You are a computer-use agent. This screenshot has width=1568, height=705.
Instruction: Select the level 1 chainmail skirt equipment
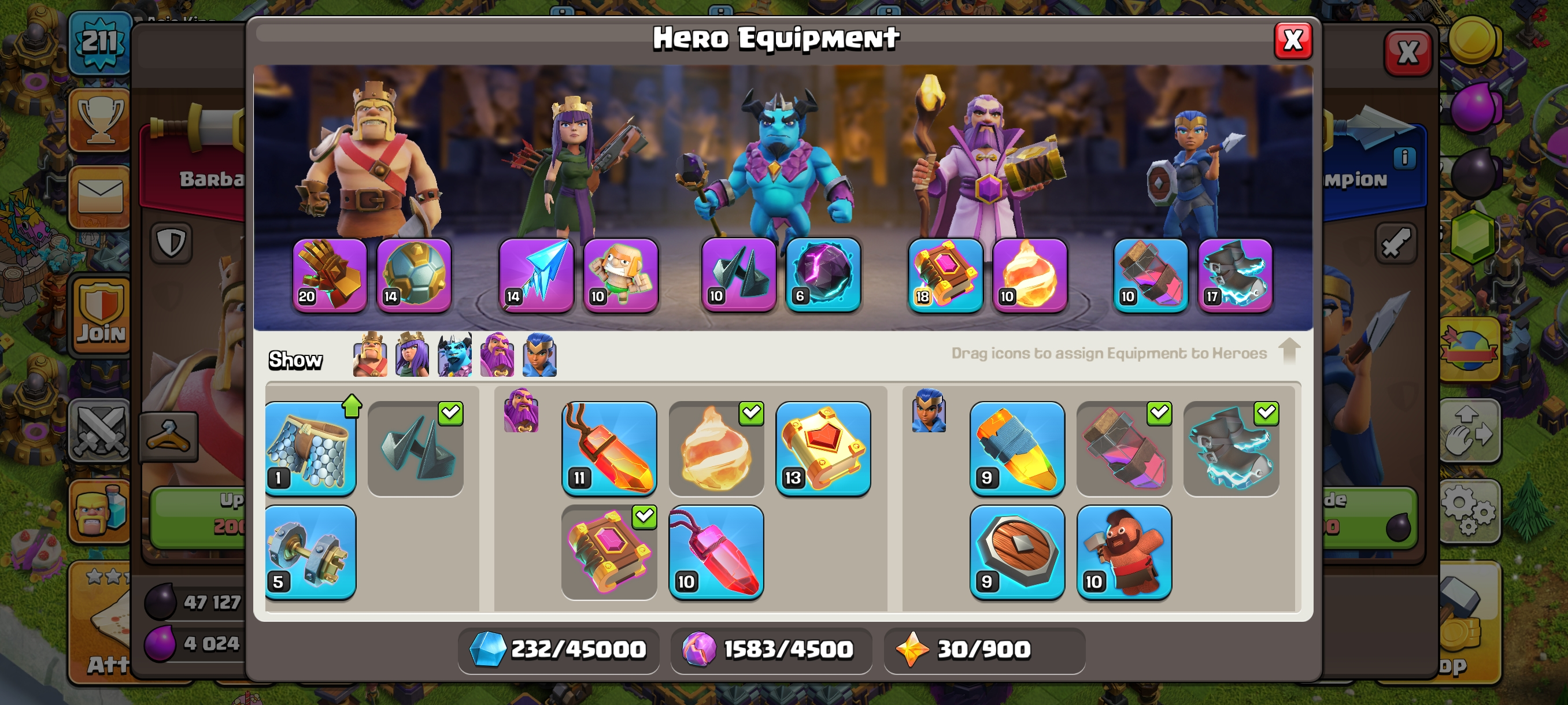pos(310,449)
